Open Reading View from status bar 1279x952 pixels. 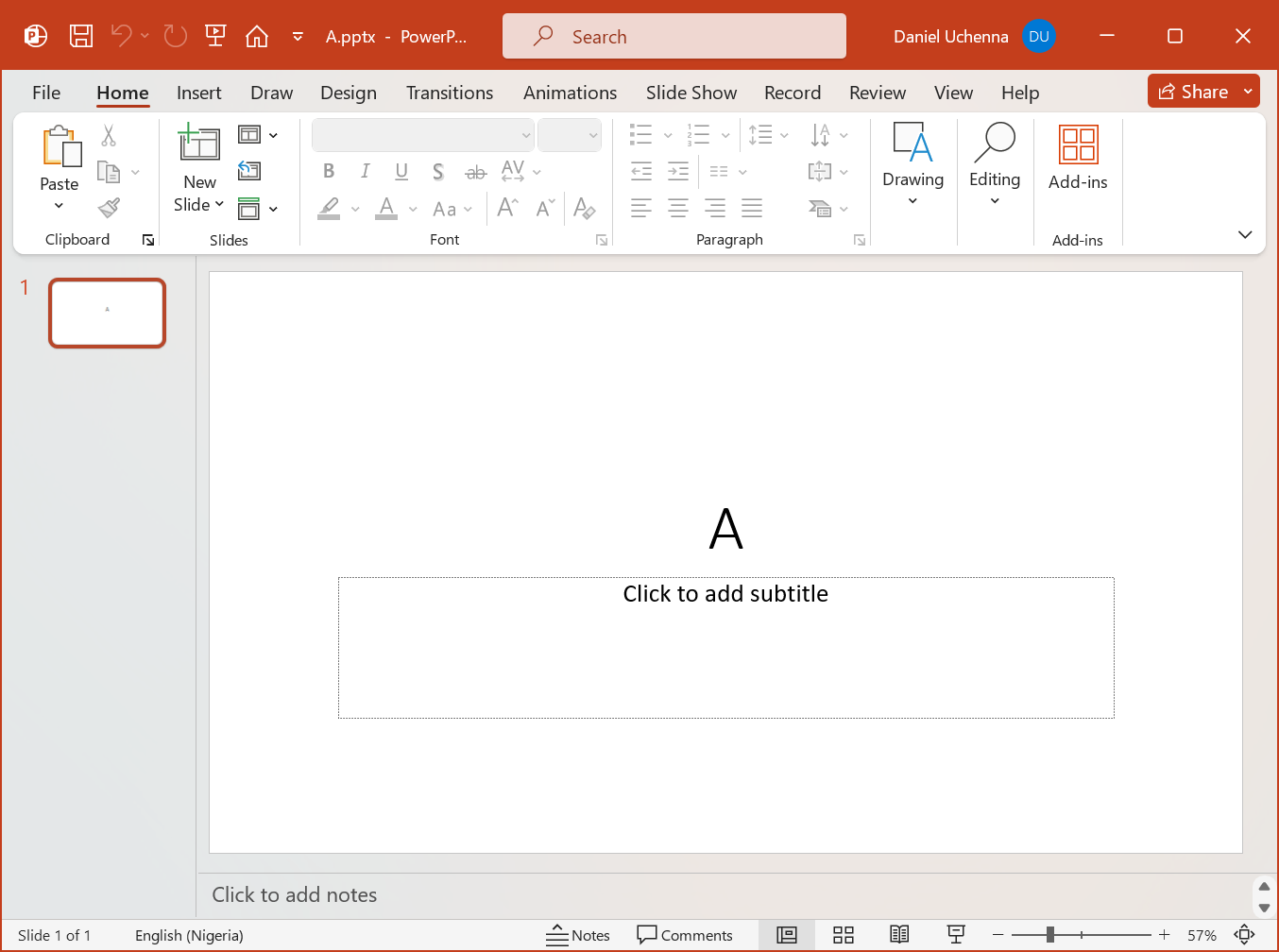click(x=899, y=935)
